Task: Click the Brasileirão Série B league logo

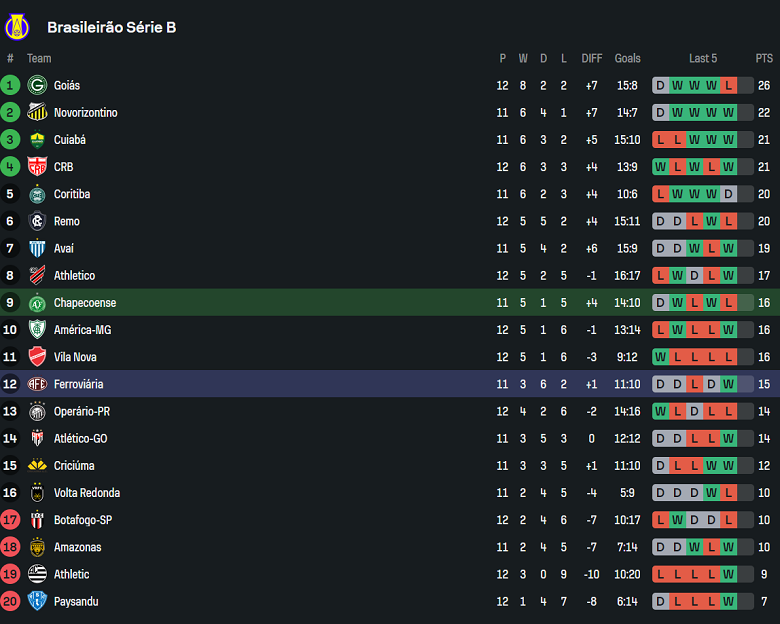Action: click(18, 27)
